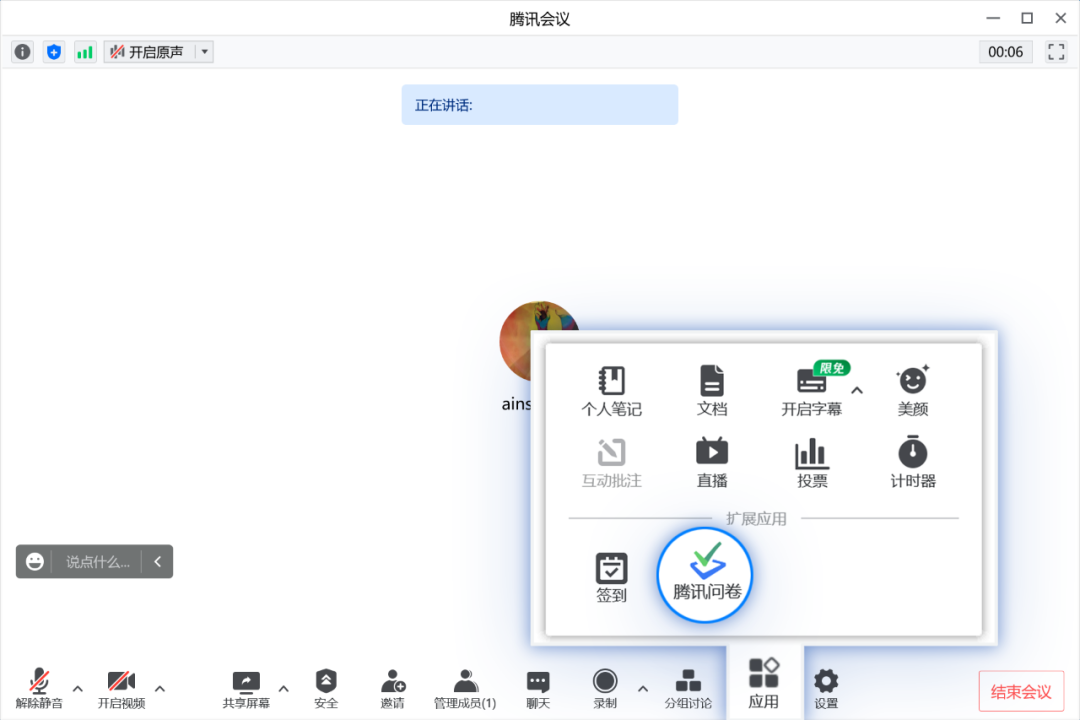
Task: Open 个人笔记 personal notes app
Action: tap(612, 391)
